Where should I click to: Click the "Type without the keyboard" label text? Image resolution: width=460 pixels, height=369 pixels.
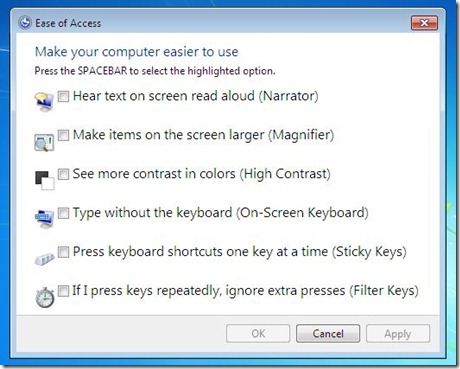click(152, 213)
